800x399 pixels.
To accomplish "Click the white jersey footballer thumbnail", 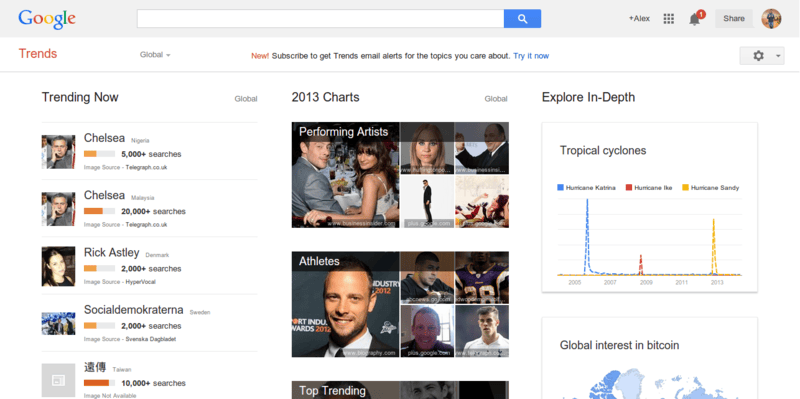I will point(482,331).
